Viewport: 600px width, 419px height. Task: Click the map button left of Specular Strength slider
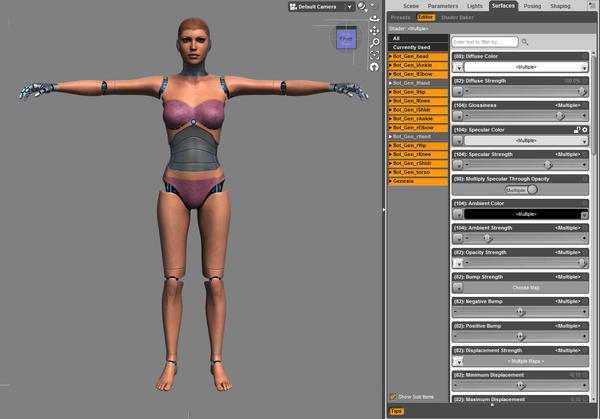[458, 165]
